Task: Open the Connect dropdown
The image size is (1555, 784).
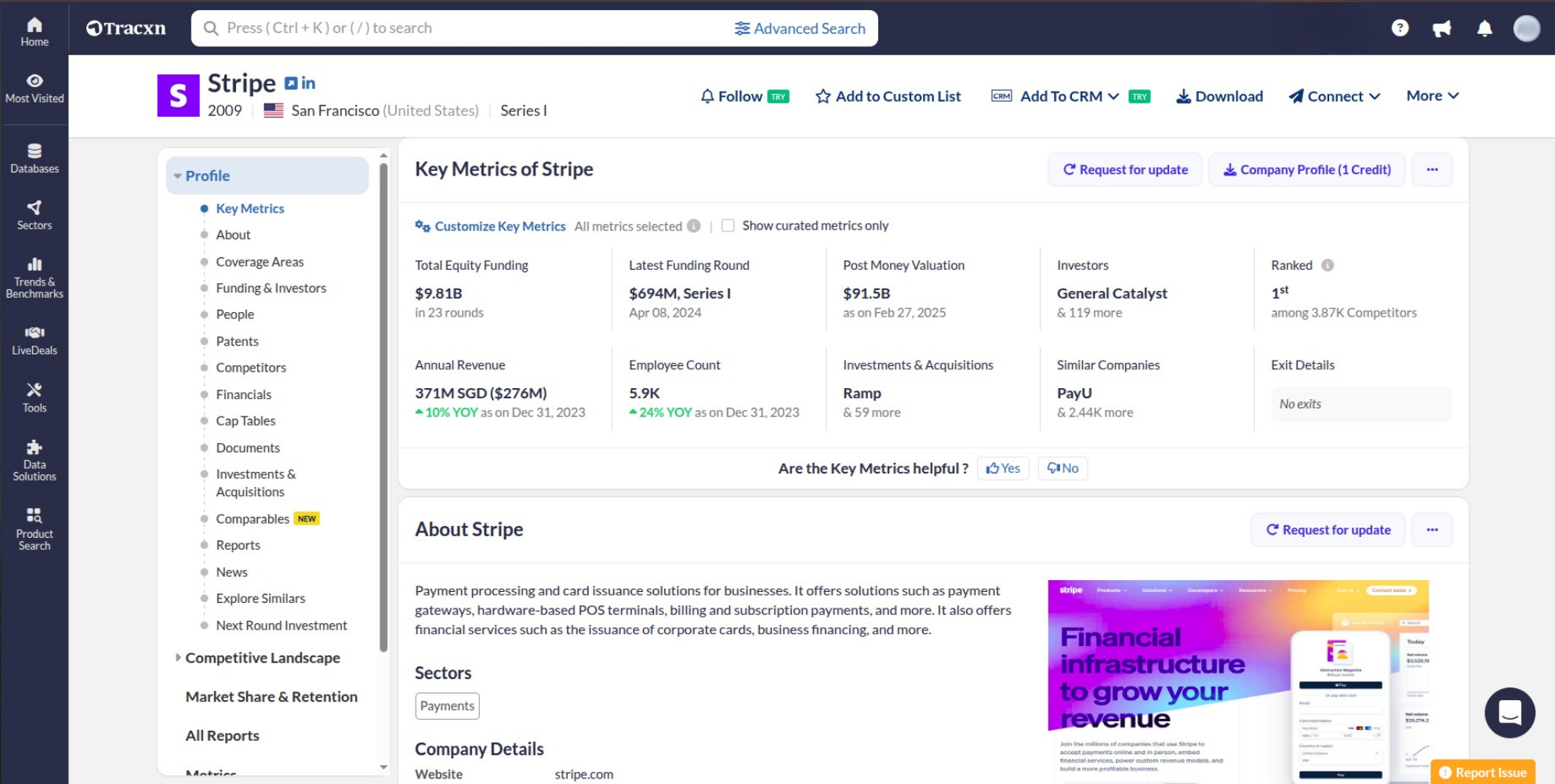Action: [x=1333, y=96]
